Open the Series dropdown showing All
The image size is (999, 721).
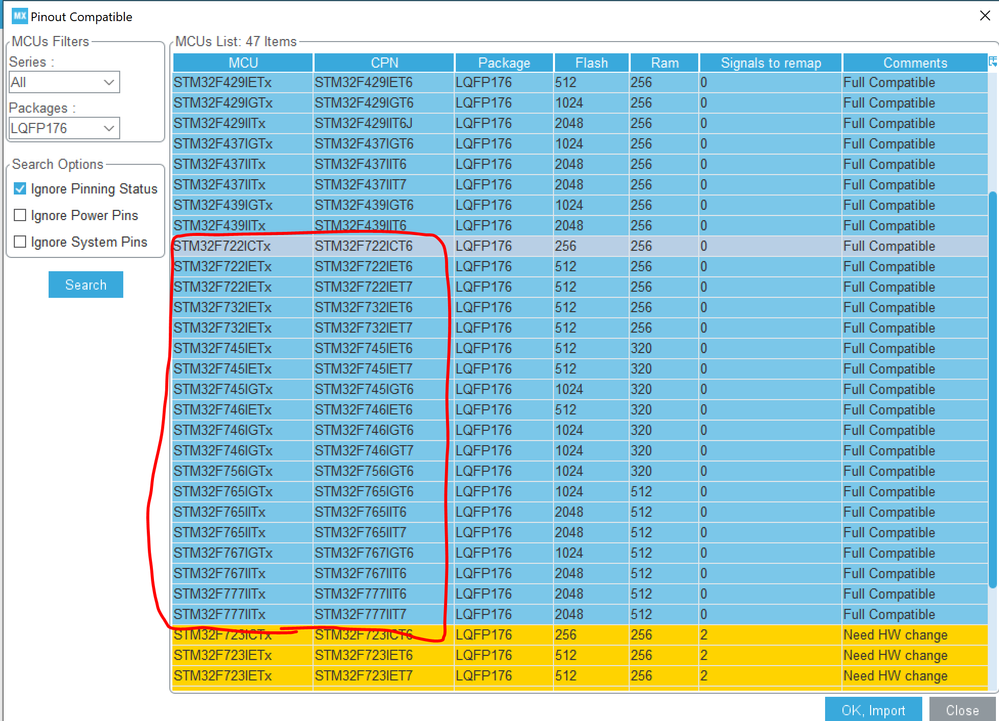coord(64,82)
